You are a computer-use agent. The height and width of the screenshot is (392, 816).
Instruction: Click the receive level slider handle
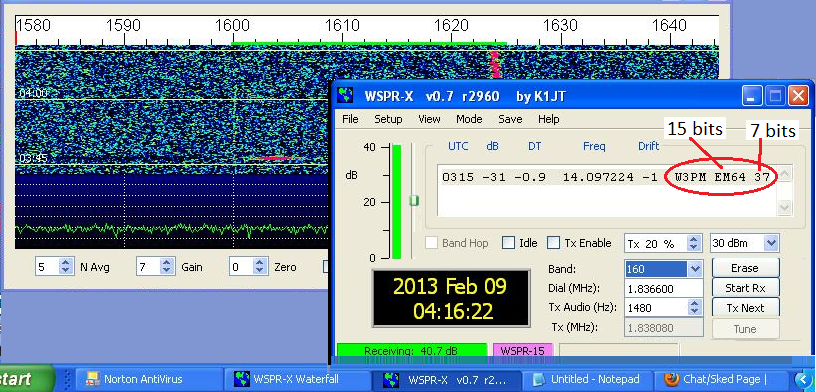tap(414, 200)
